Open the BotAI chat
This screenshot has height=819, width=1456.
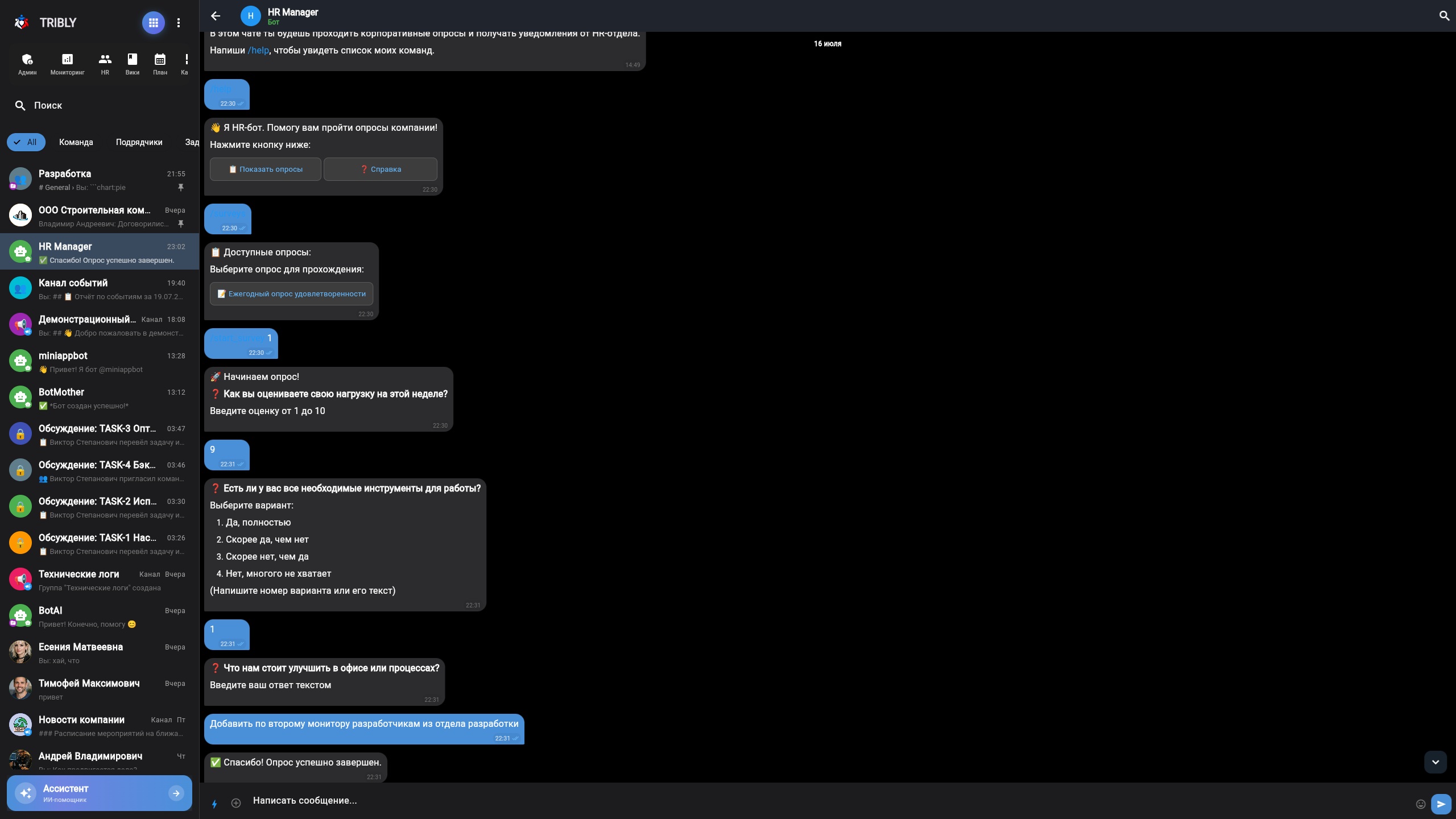click(x=100, y=617)
